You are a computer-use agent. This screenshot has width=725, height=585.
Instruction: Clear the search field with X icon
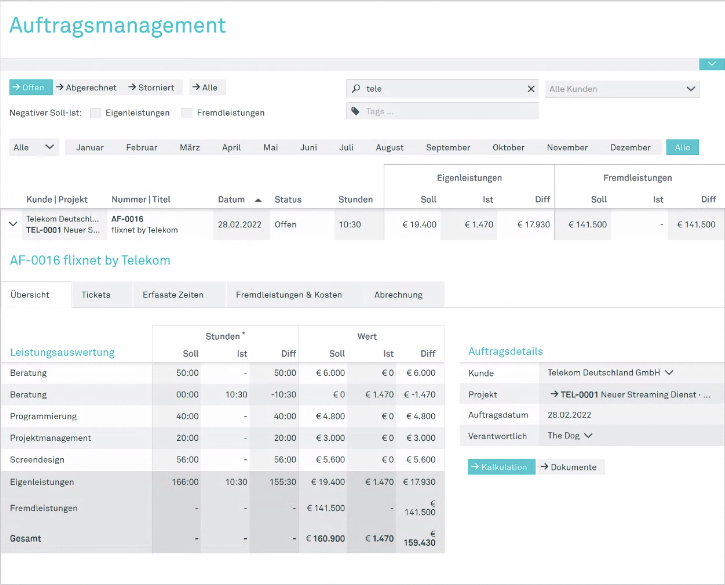point(531,89)
